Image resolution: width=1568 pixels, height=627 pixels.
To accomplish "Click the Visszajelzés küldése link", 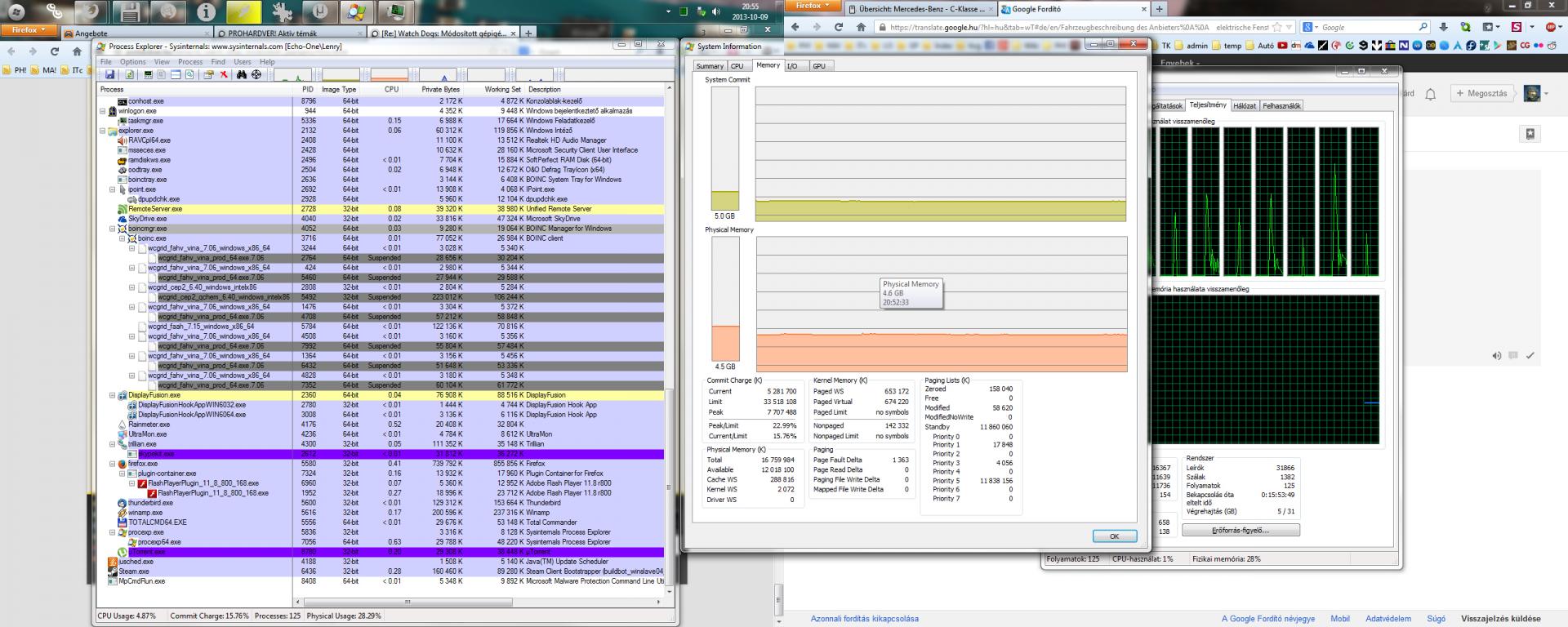I will point(1500,619).
